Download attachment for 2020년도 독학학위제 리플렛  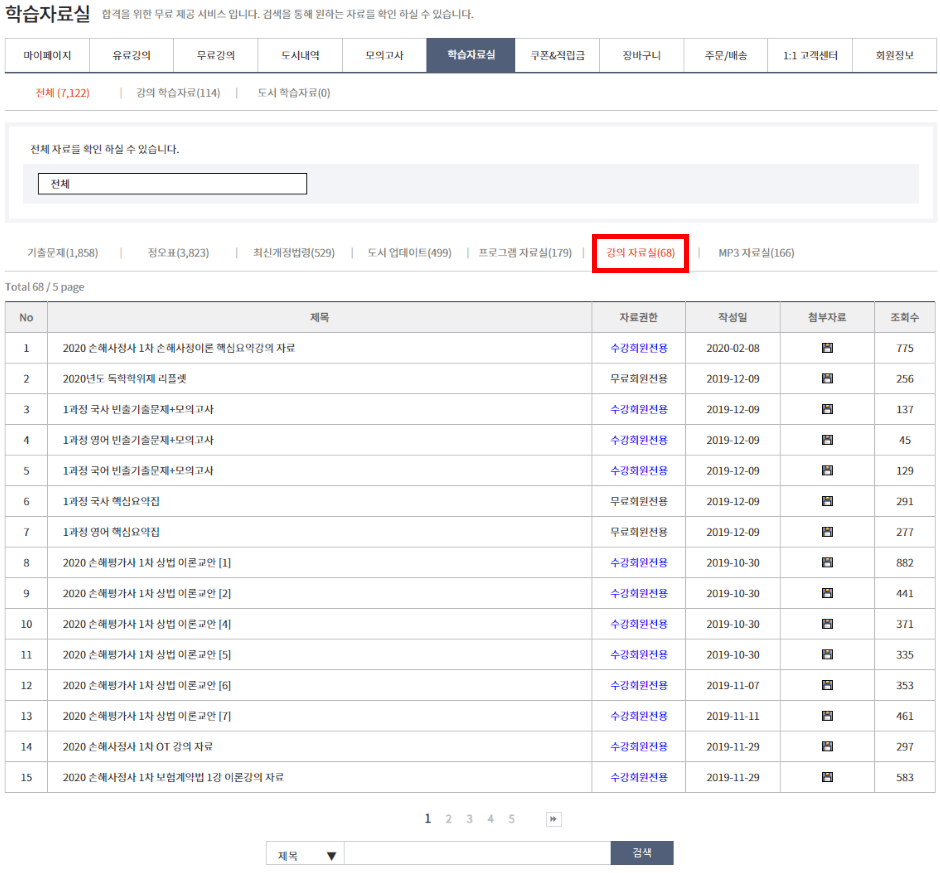[827, 378]
